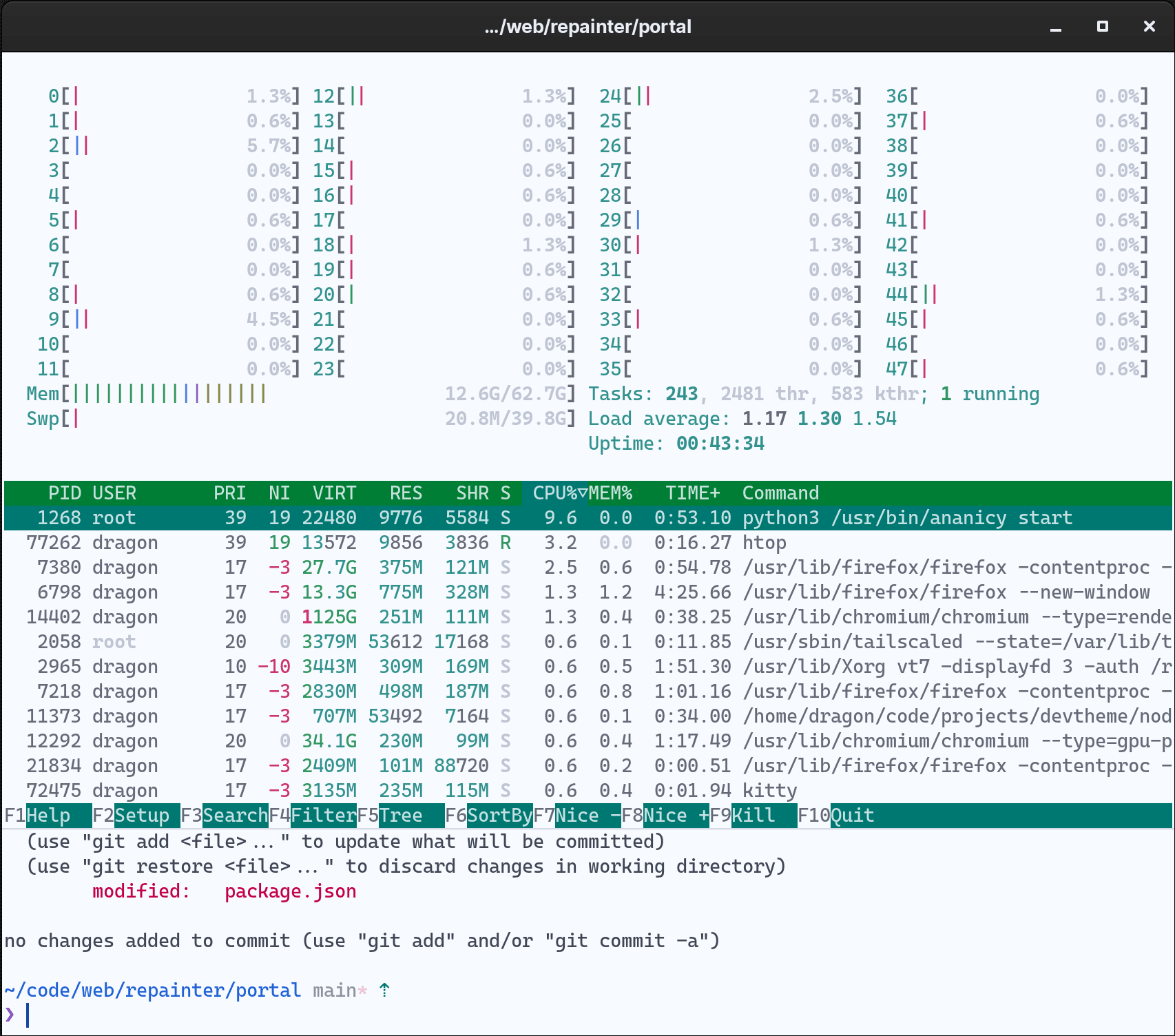Maximize the terminal window
Image resolution: width=1175 pixels, height=1036 pixels.
coord(1103,26)
